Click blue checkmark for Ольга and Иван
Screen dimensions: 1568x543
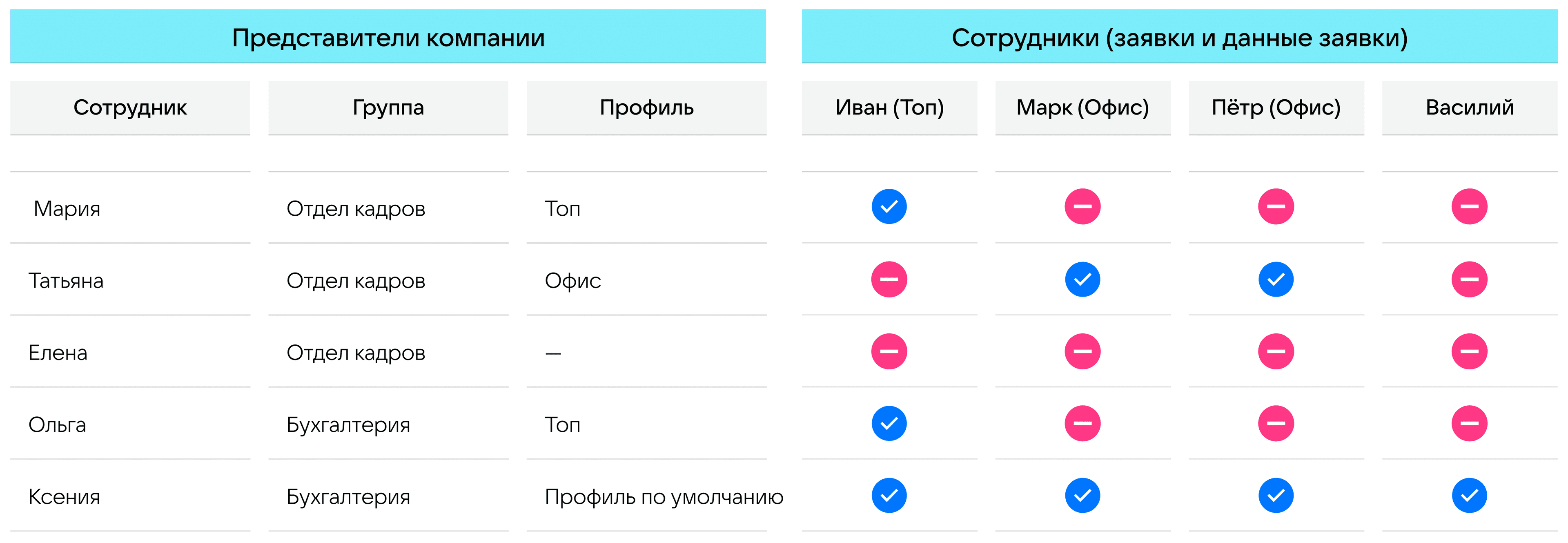[x=889, y=423]
